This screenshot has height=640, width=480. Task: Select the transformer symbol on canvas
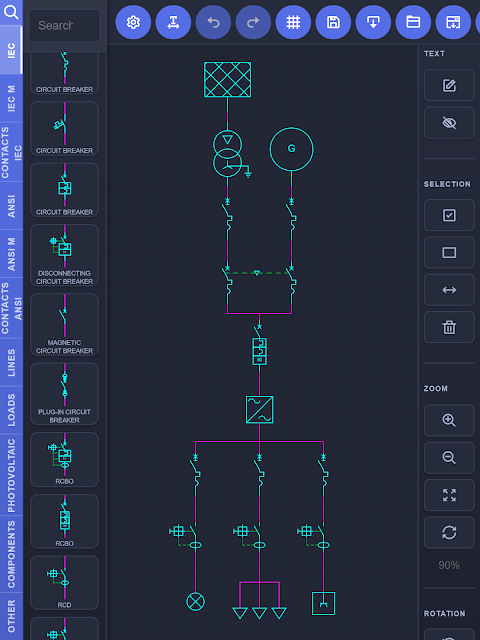pos(228,153)
